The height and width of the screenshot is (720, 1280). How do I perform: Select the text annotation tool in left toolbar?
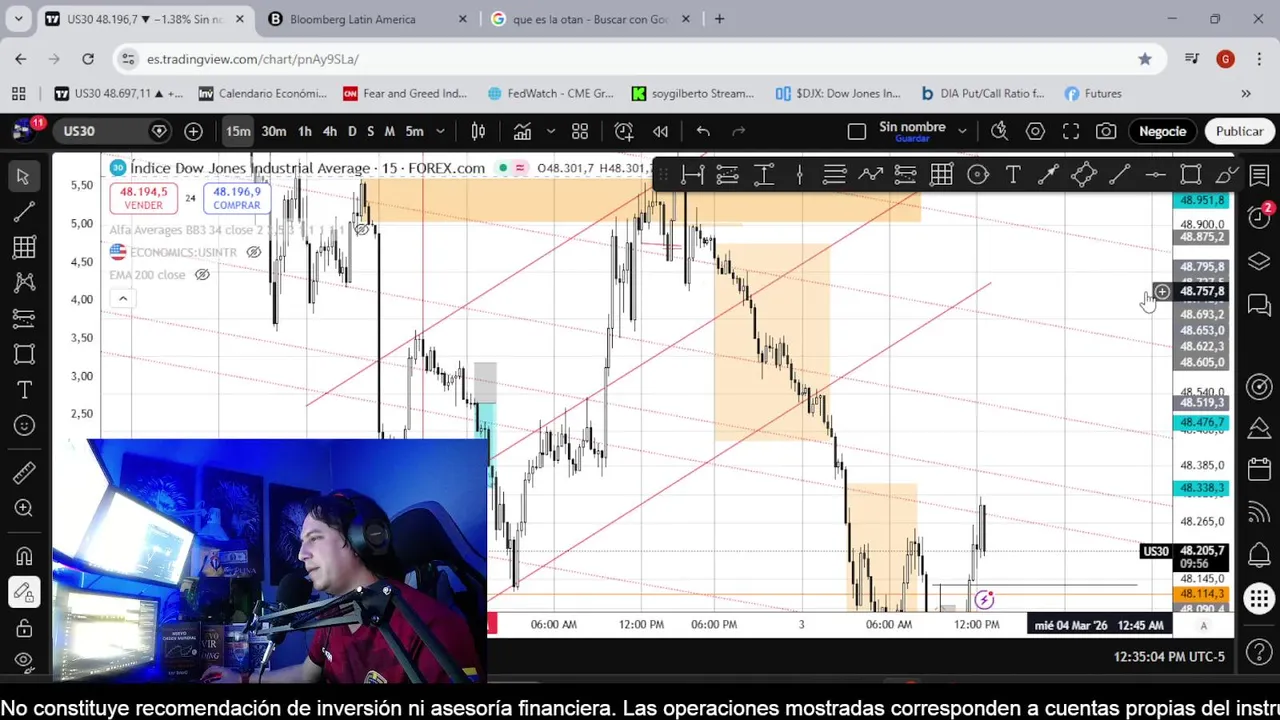(x=24, y=390)
